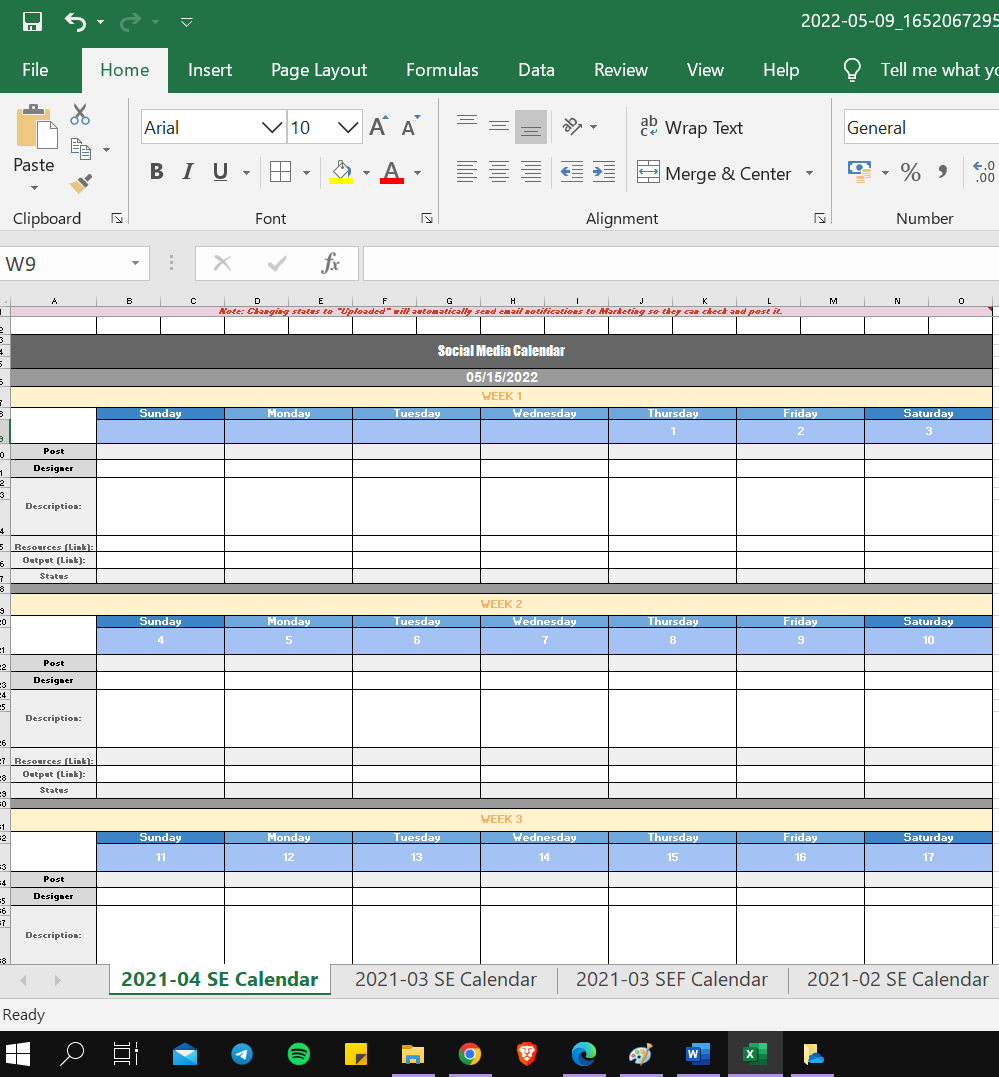Click the Merge & Center button

coord(714,173)
